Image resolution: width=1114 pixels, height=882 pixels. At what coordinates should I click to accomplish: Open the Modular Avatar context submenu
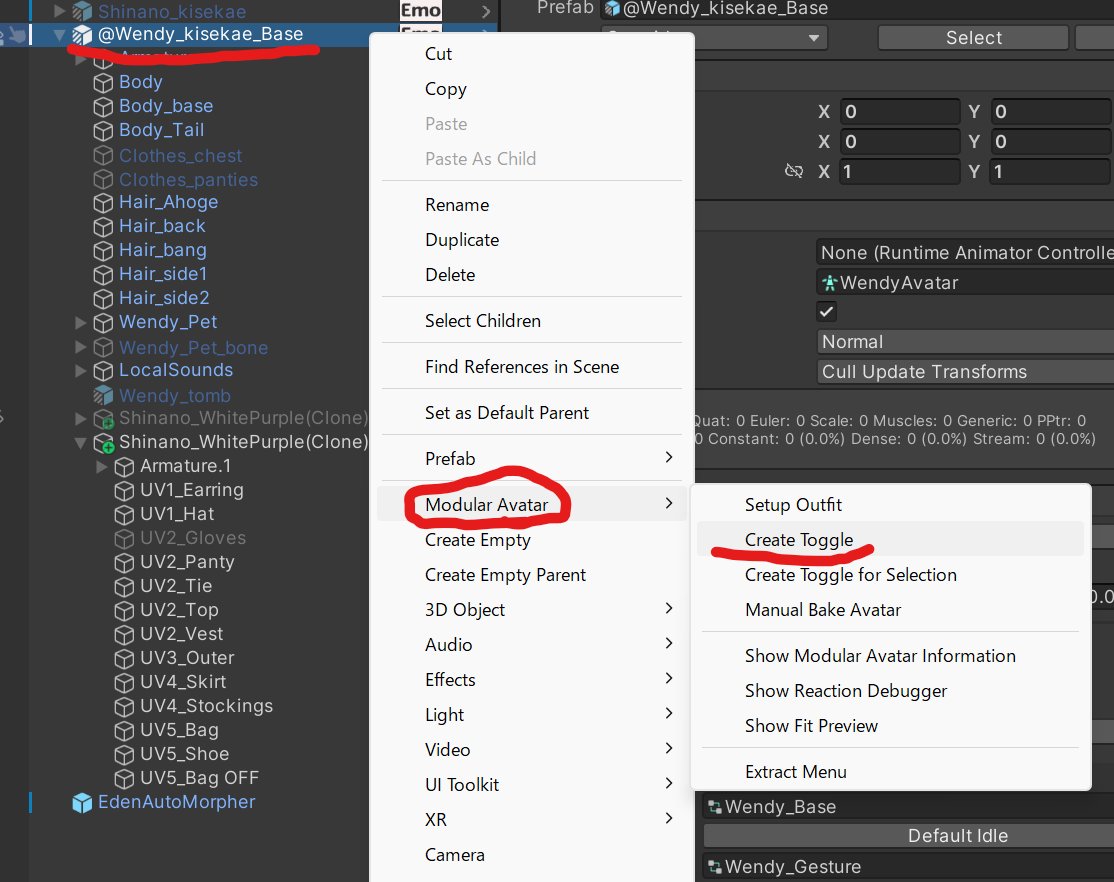click(x=531, y=504)
